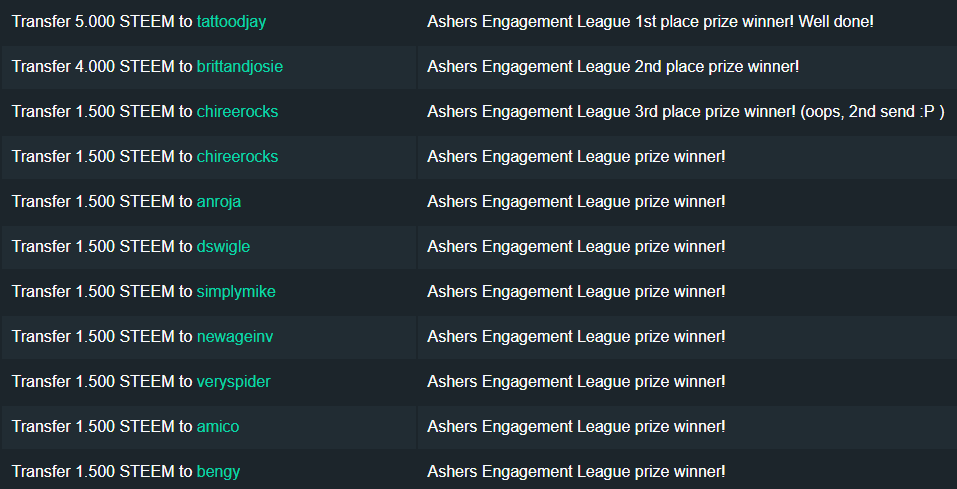957x489 pixels.
Task: Select the 2nd place prize winner memo
Action: click(613, 67)
